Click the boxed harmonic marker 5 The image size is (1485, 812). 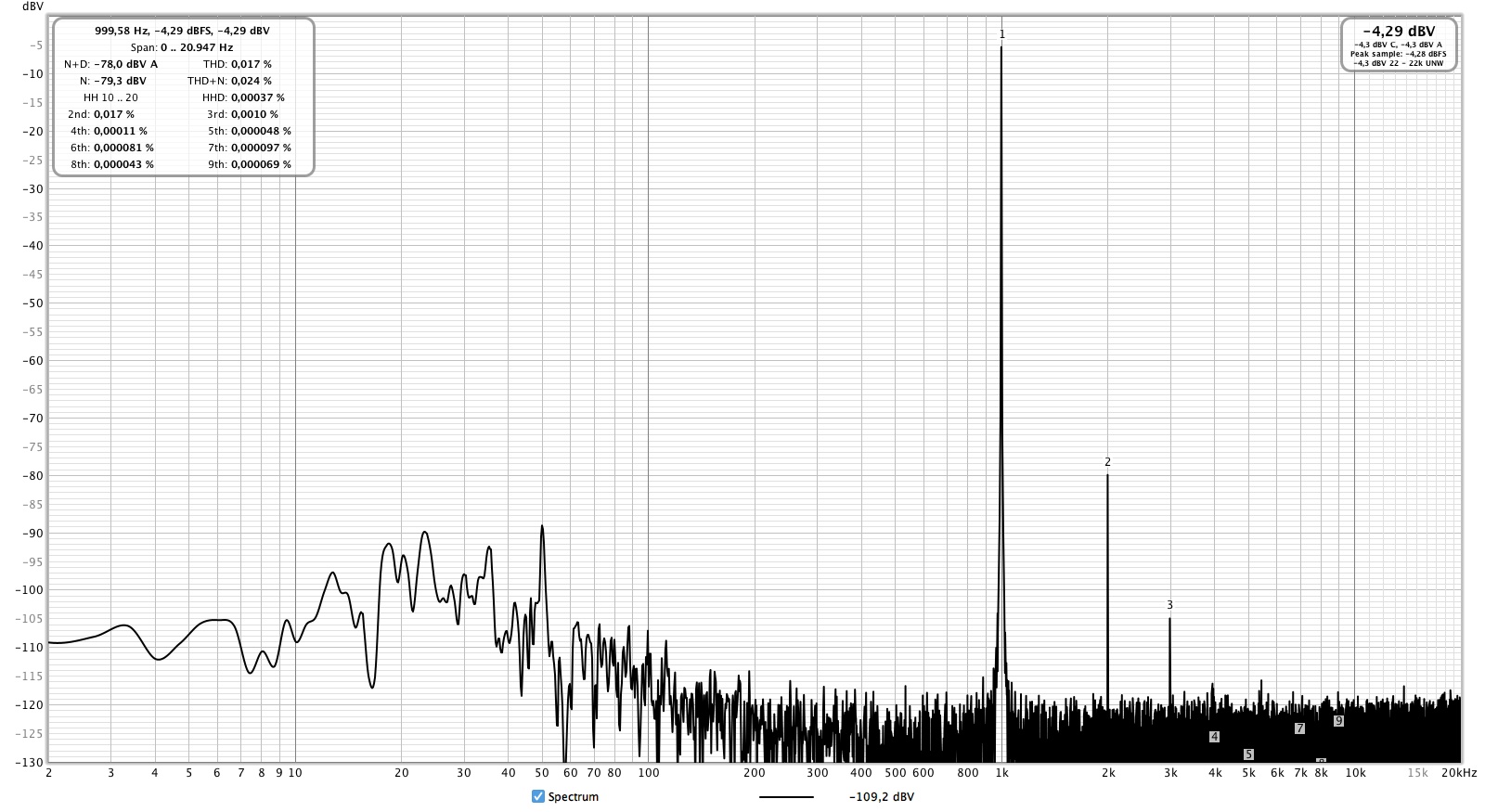click(x=1248, y=754)
